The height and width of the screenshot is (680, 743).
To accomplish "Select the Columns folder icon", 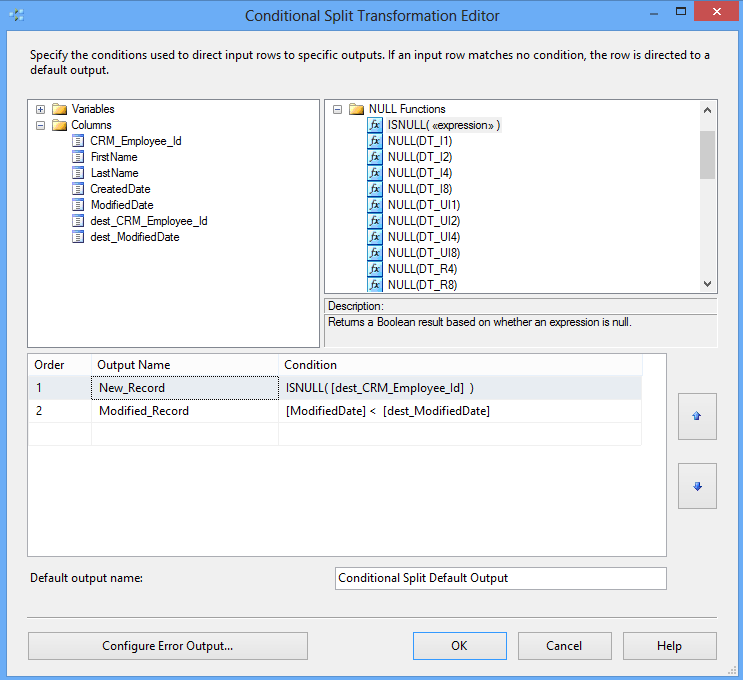I will click(60, 126).
